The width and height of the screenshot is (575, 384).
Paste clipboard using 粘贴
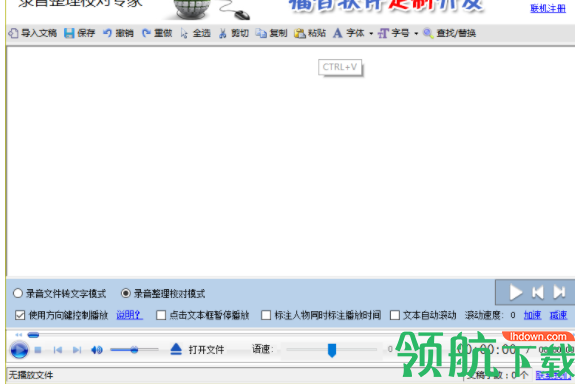pyautogui.click(x=310, y=33)
